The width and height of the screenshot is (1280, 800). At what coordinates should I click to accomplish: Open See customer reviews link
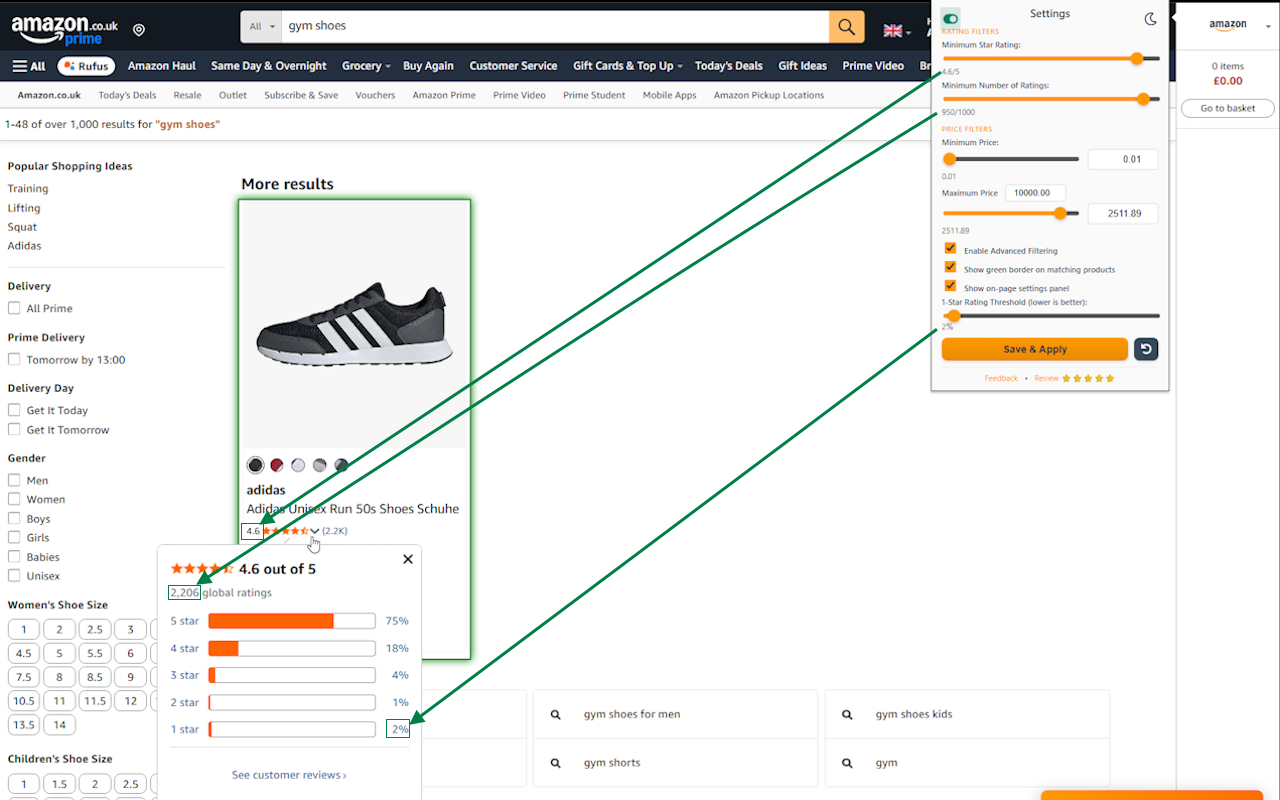pos(289,775)
